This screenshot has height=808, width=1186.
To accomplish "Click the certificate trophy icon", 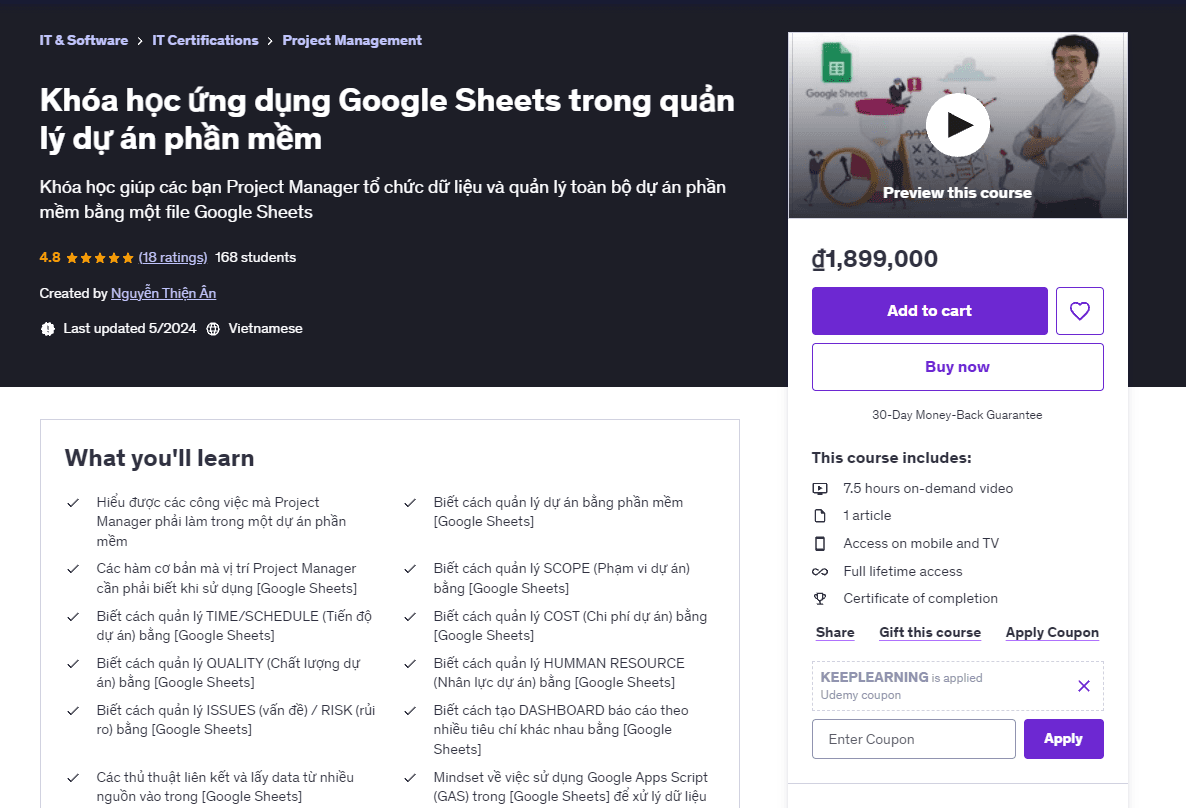I will [x=820, y=598].
